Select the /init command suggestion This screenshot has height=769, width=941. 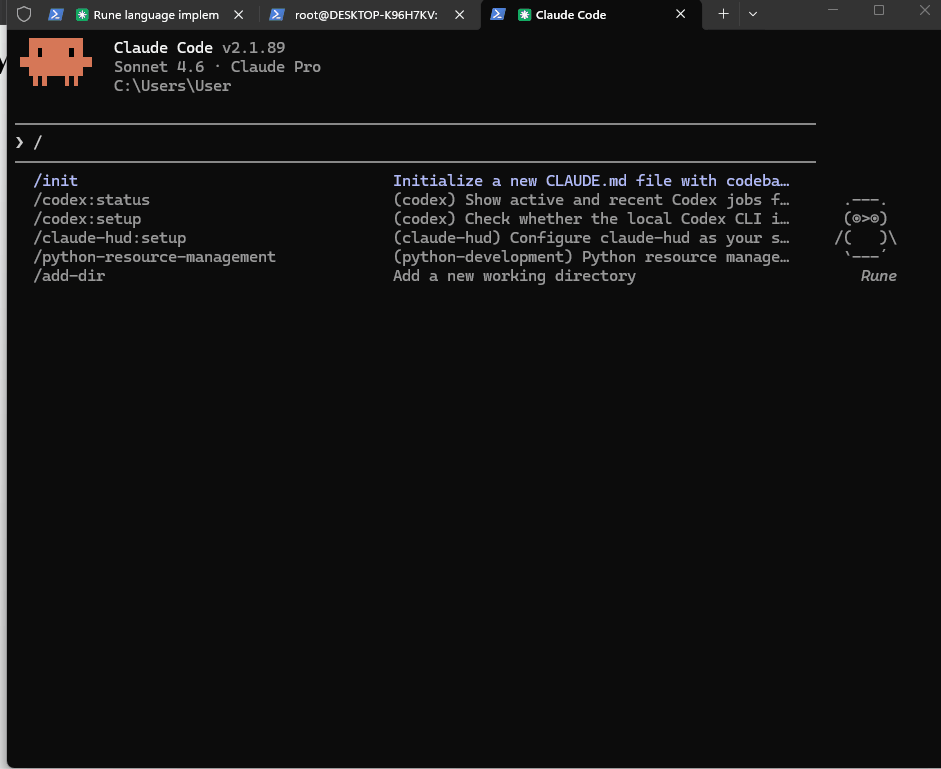pos(56,181)
